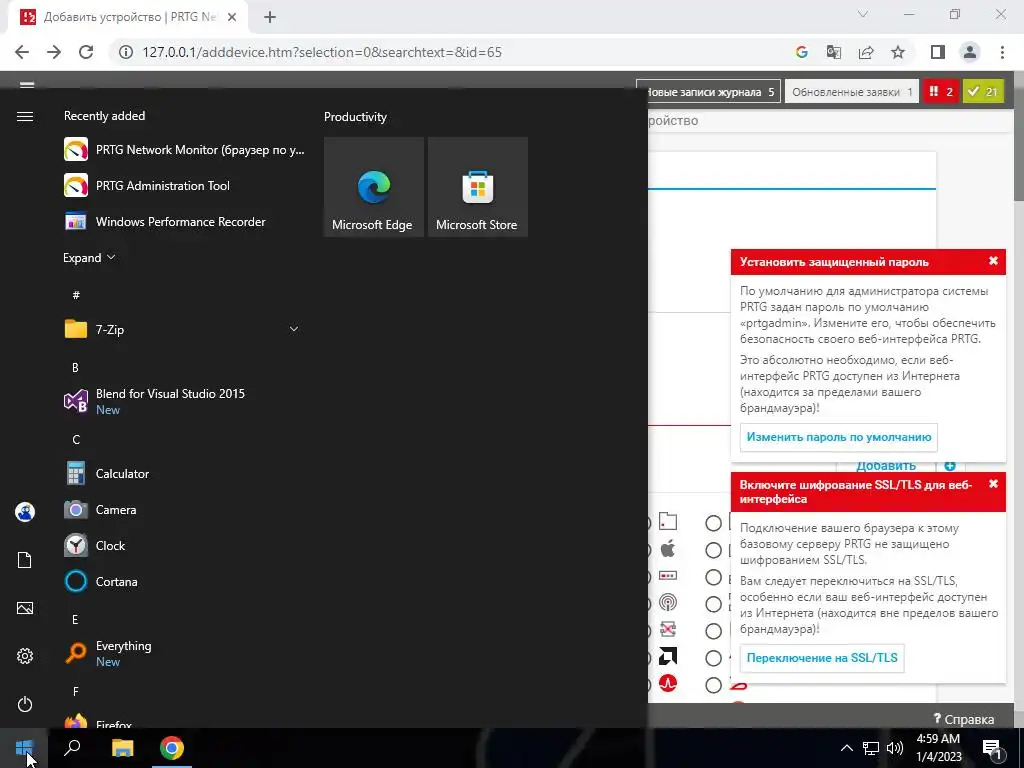Image resolution: width=1024 pixels, height=768 pixels.
Task: Open File Explorer from the taskbar
Action: coord(122,748)
